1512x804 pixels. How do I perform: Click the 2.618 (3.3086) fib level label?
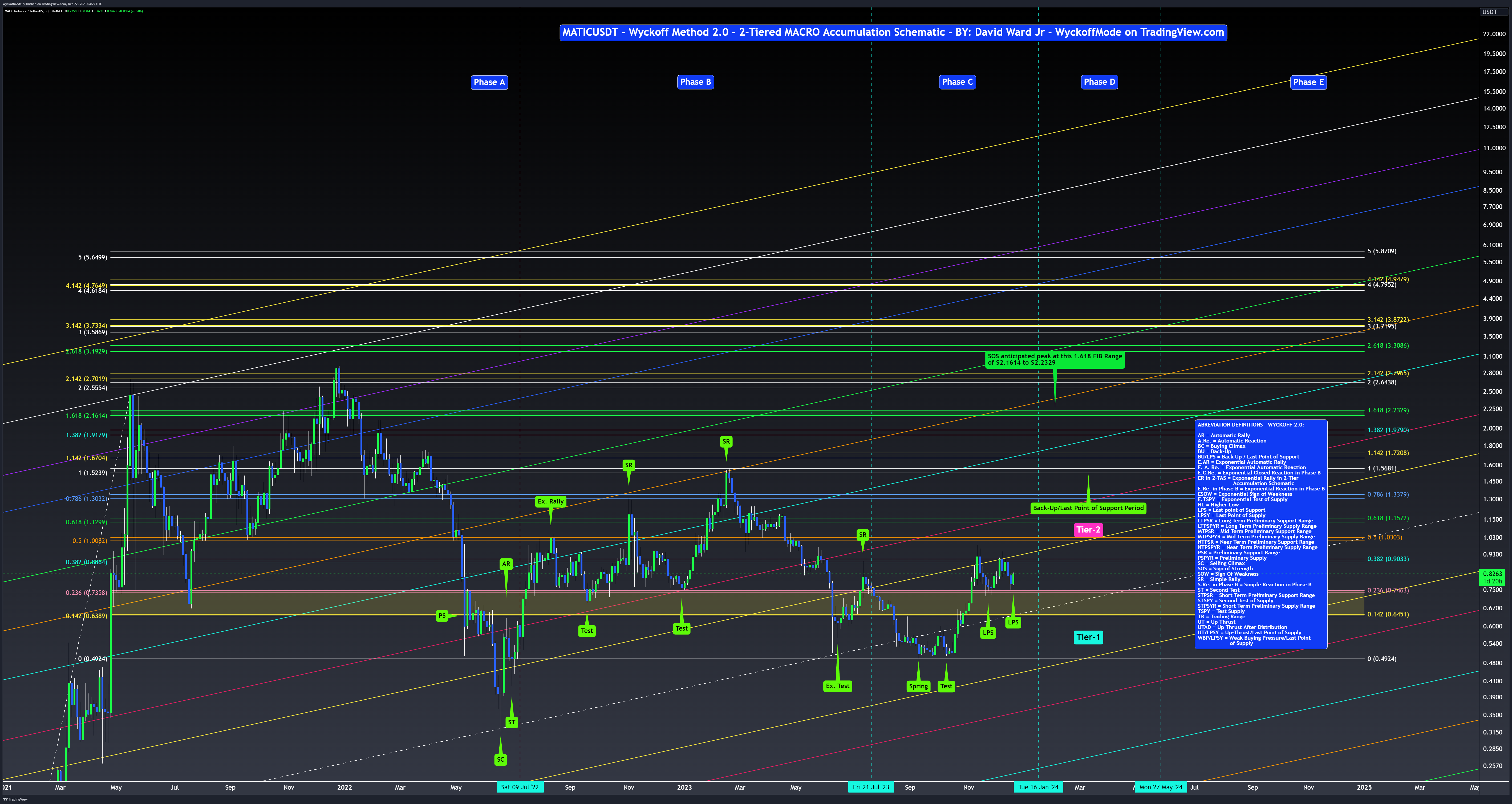(1388, 346)
